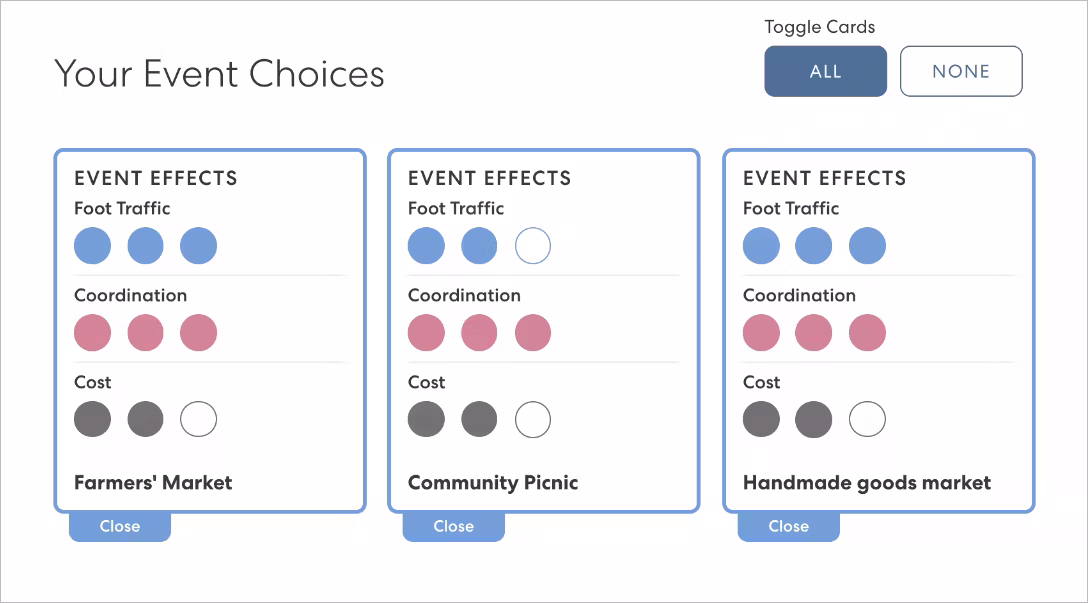Image resolution: width=1088 pixels, height=603 pixels.
Task: Click third pink Coordination dot in Farmers' Market
Action: point(198,333)
